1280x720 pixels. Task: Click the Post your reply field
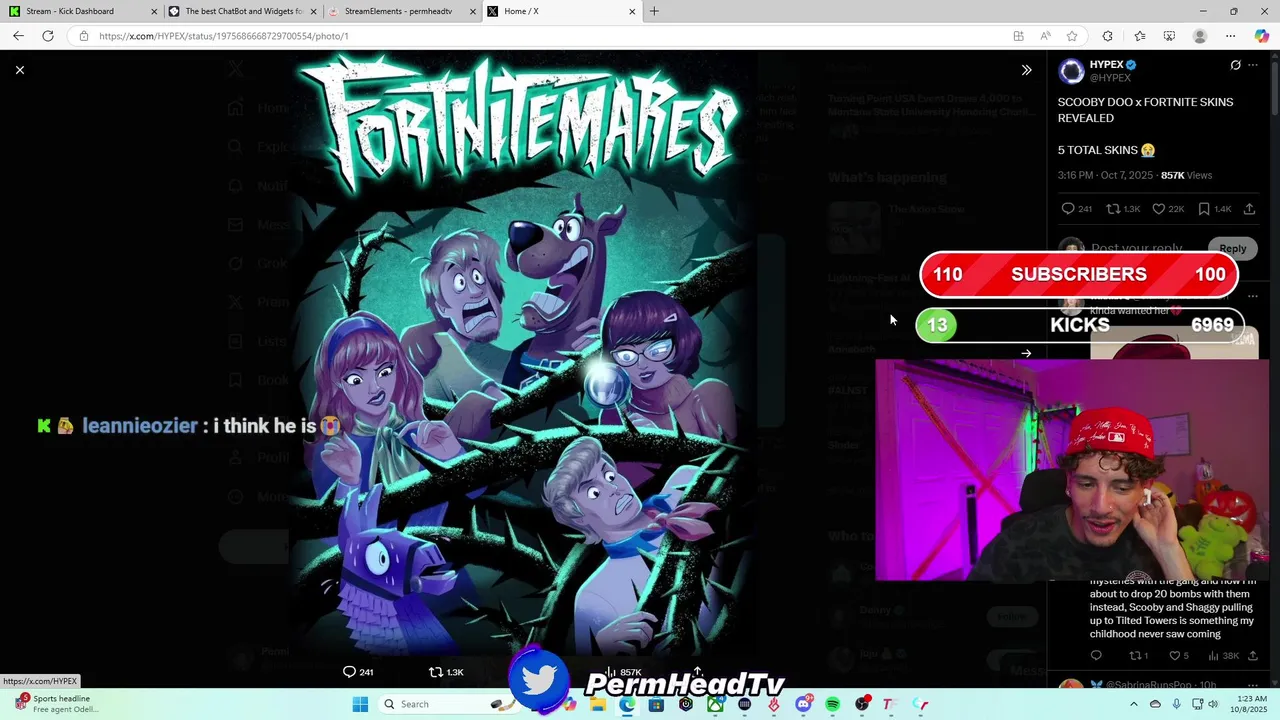point(1137,248)
